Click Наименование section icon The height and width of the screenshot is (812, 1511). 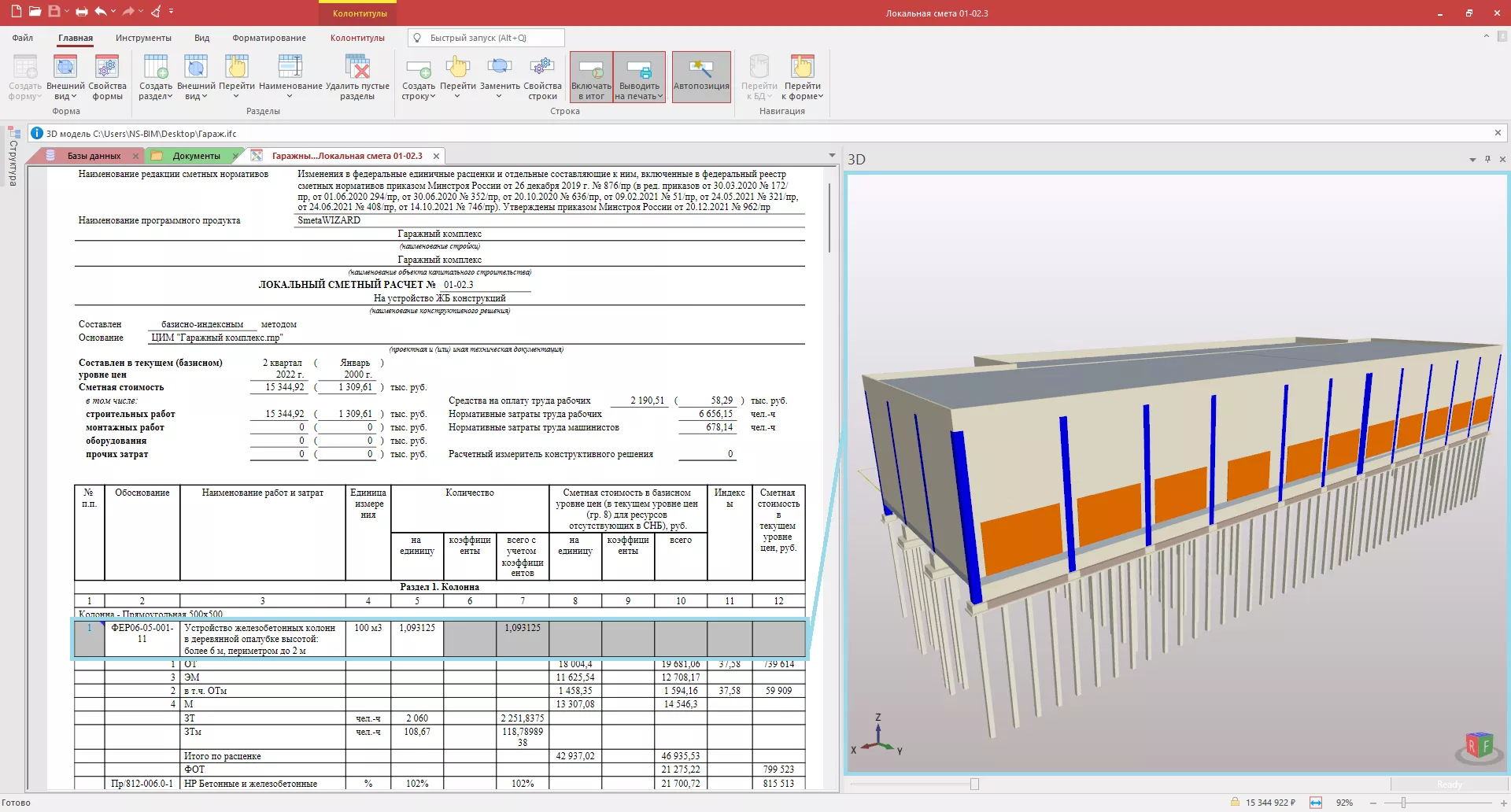(x=290, y=67)
